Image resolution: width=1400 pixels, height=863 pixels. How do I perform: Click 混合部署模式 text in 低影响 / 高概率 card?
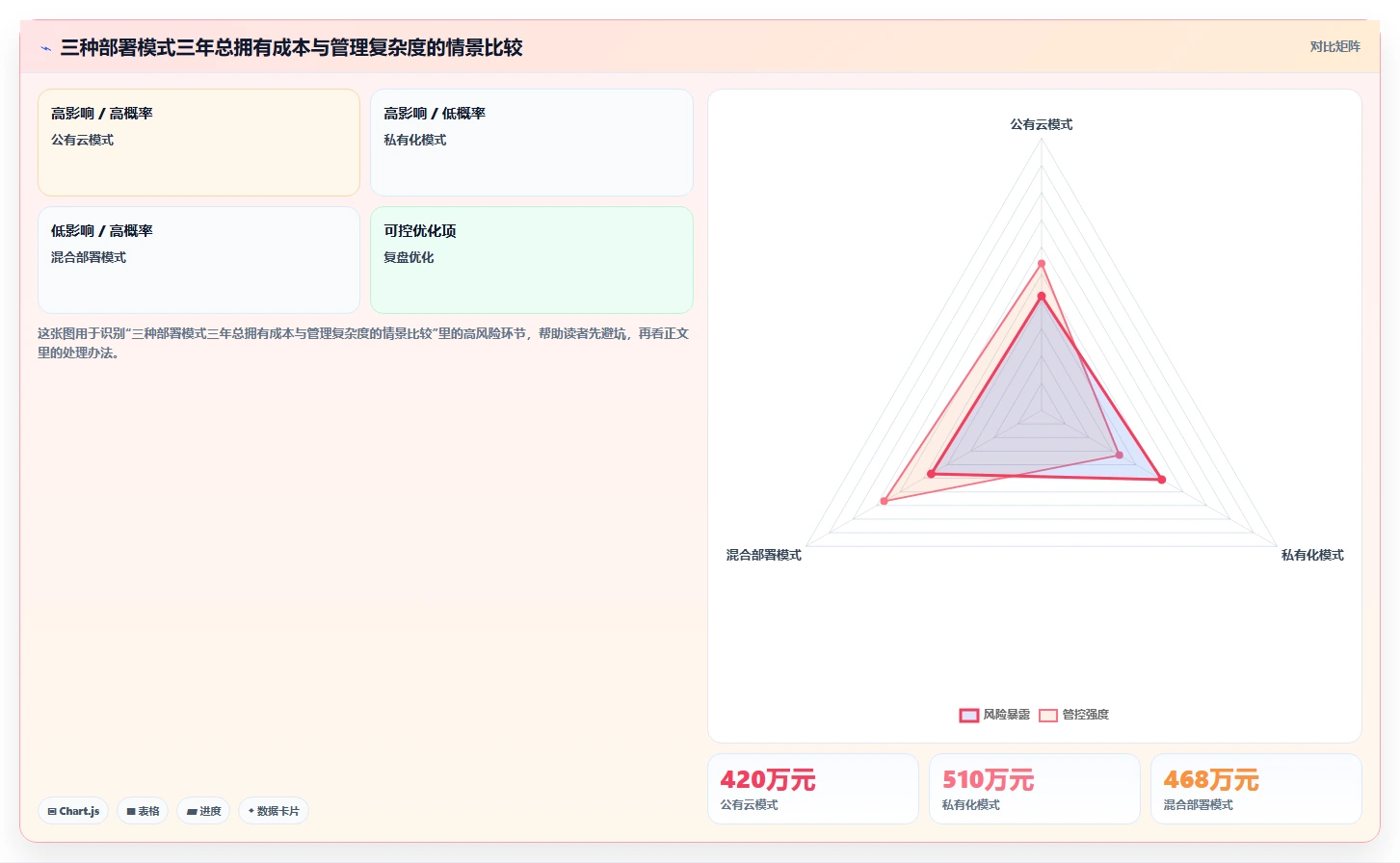click(x=89, y=257)
